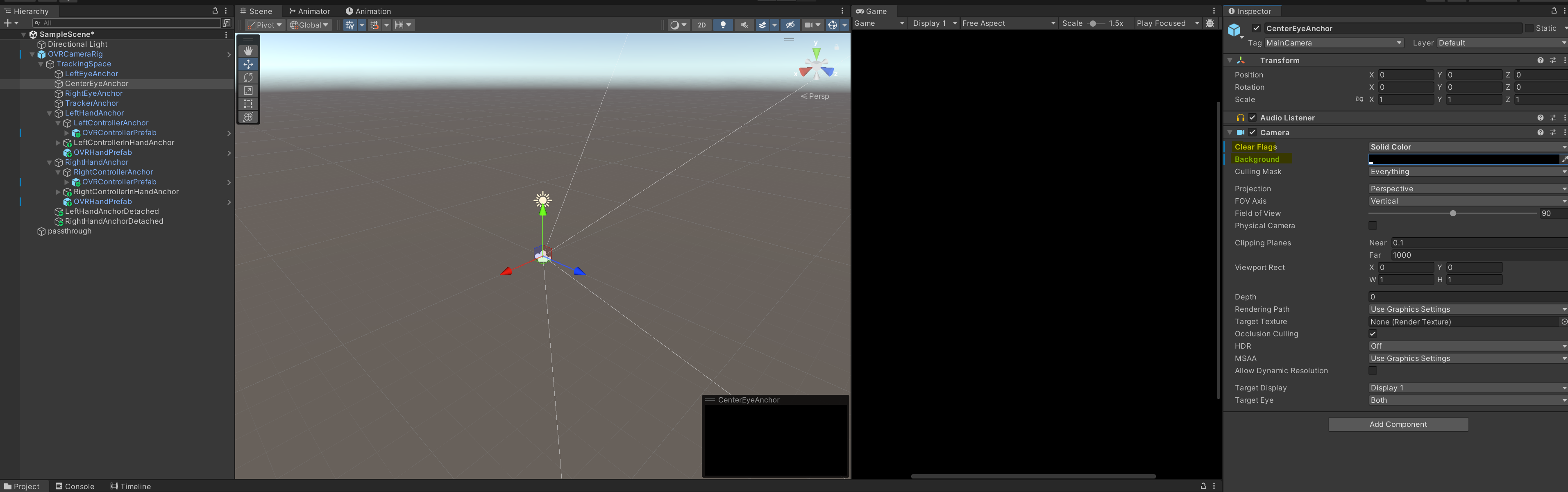
Task: Click the Field of View slider
Action: pyautogui.click(x=1452, y=213)
